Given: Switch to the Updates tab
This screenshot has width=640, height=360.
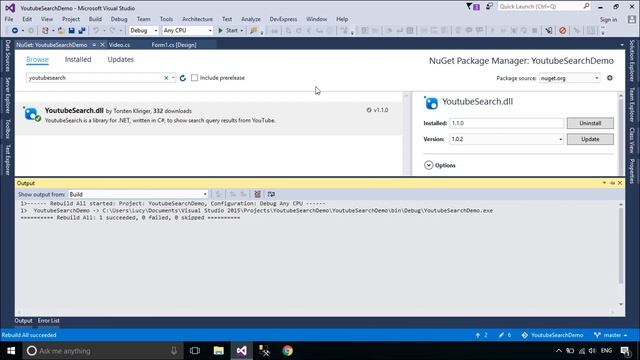Looking at the screenshot, I should click(x=120, y=60).
